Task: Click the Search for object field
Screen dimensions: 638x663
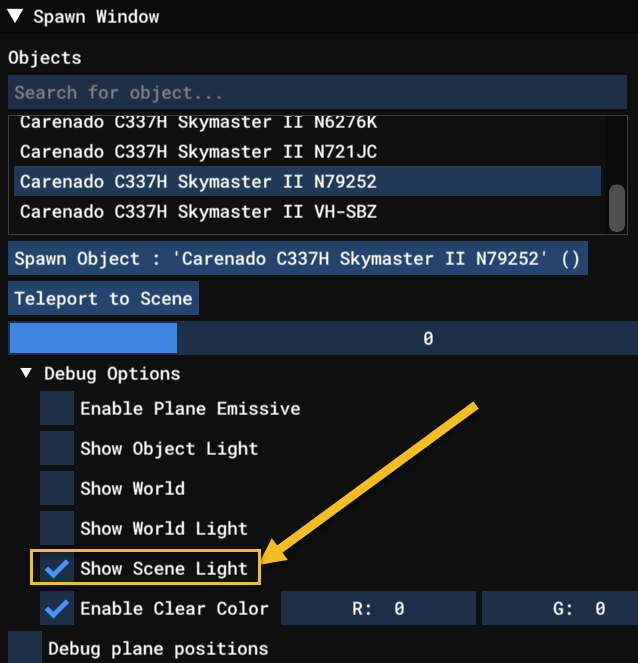Action: pos(317,93)
